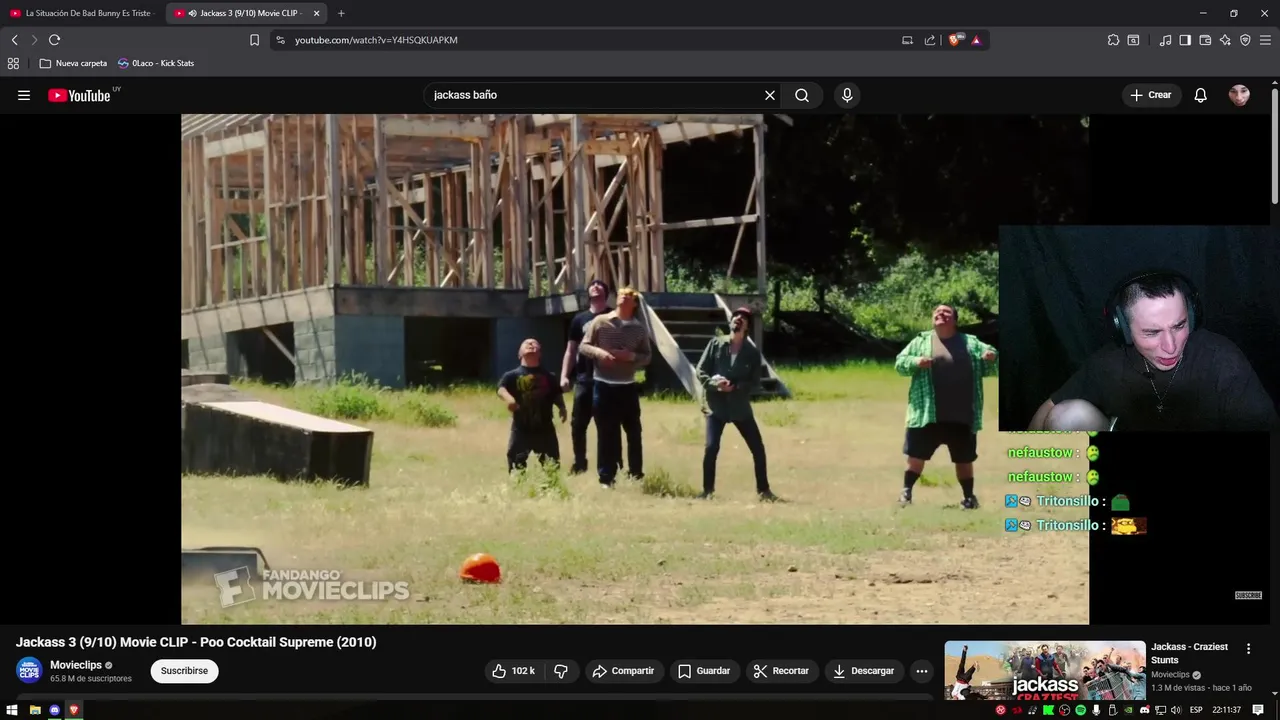Click 'Jackass - Craziest Stunts' video title

click(1190, 653)
